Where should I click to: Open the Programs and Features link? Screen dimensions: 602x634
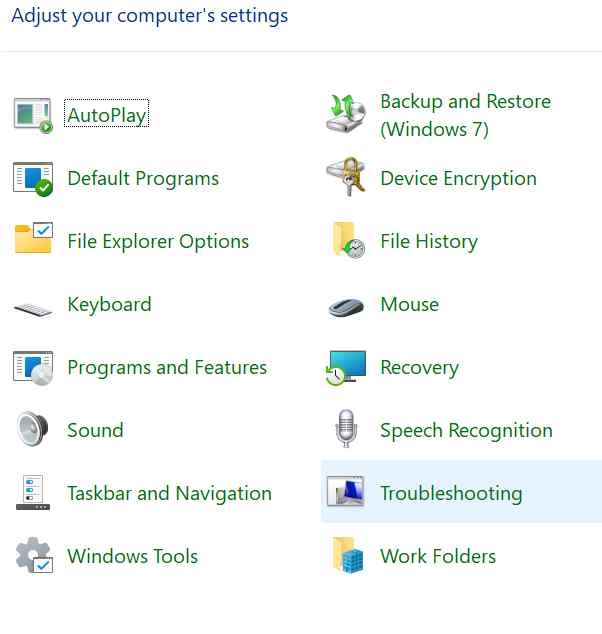coord(167,367)
